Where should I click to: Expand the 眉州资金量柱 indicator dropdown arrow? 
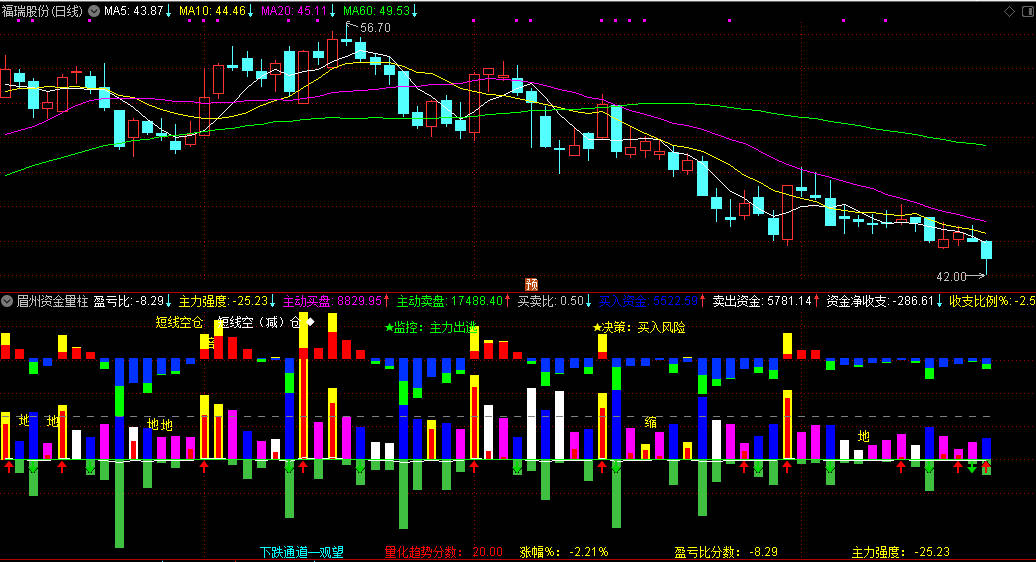coord(7,301)
